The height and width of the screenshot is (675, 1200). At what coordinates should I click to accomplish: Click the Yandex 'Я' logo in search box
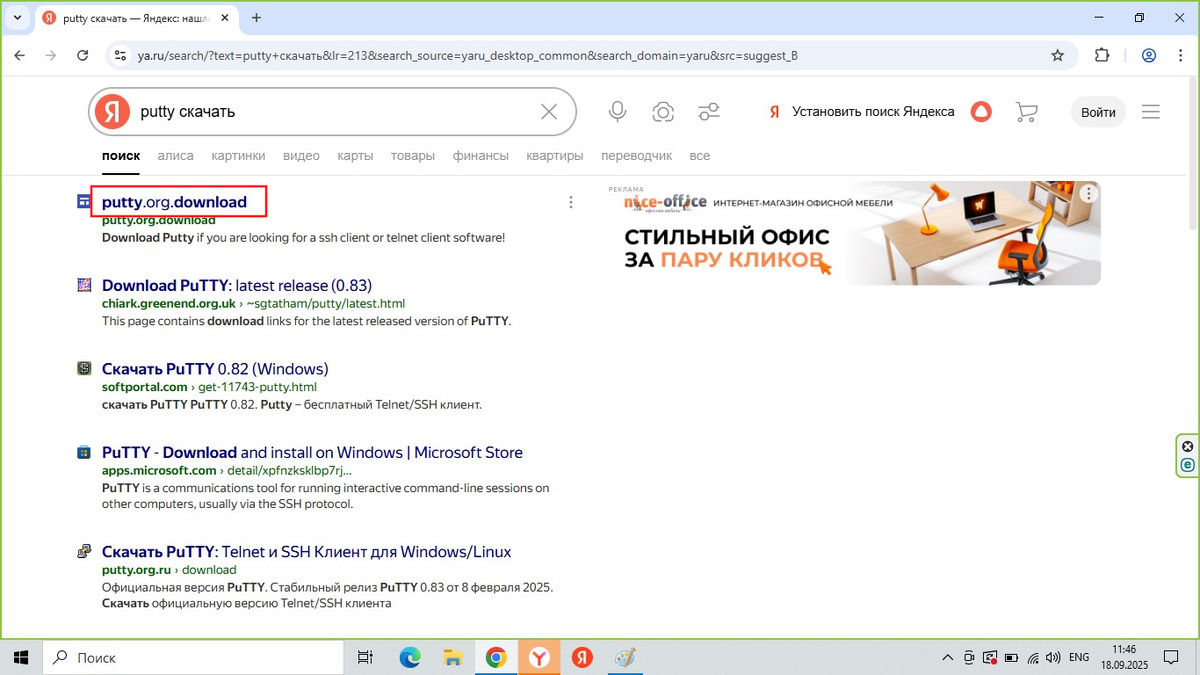point(112,112)
